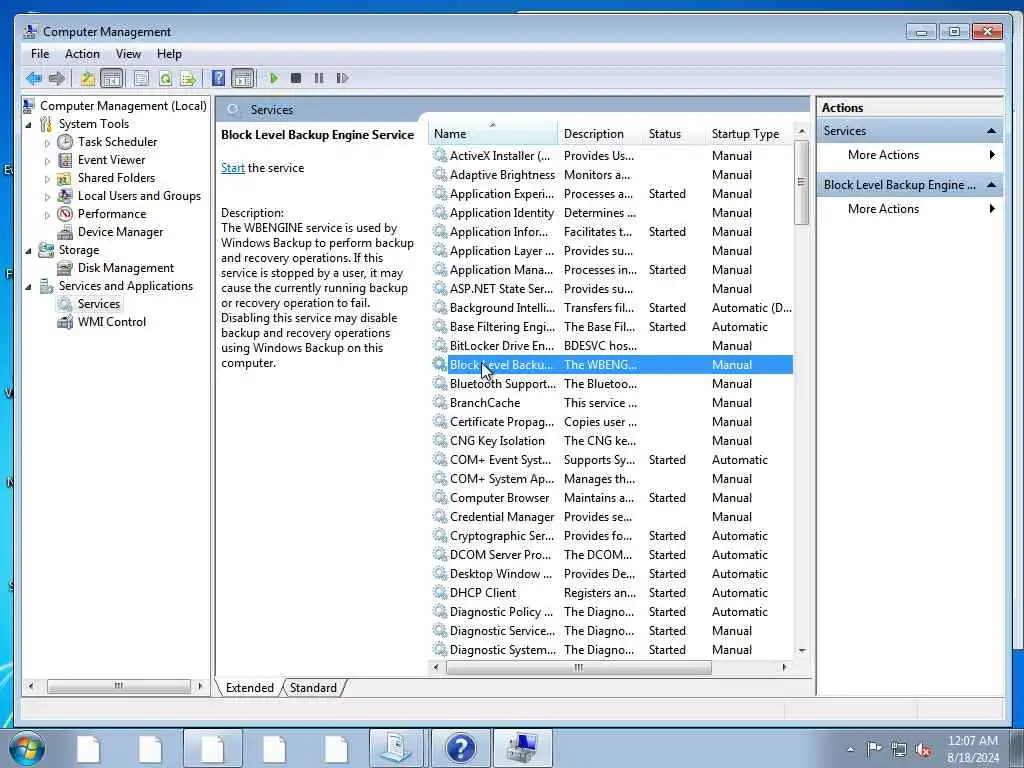Viewport: 1024px width, 768px height.
Task: Click the services list vertical scrollbar thumb
Action: [801, 182]
